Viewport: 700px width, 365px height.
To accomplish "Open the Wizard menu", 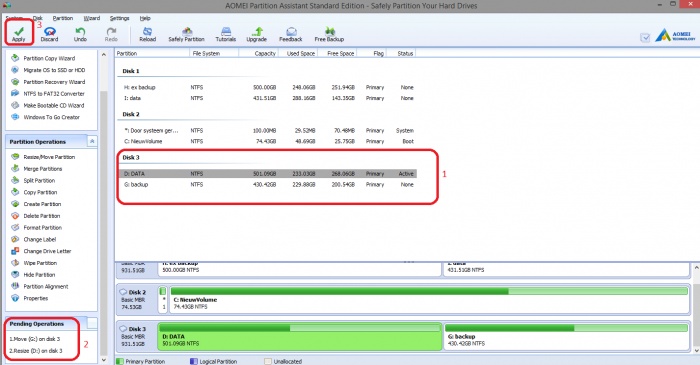I will point(92,18).
